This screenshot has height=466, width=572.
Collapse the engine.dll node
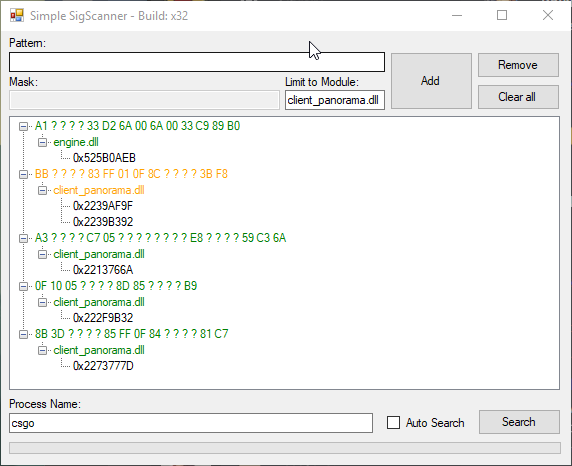click(x=42, y=142)
